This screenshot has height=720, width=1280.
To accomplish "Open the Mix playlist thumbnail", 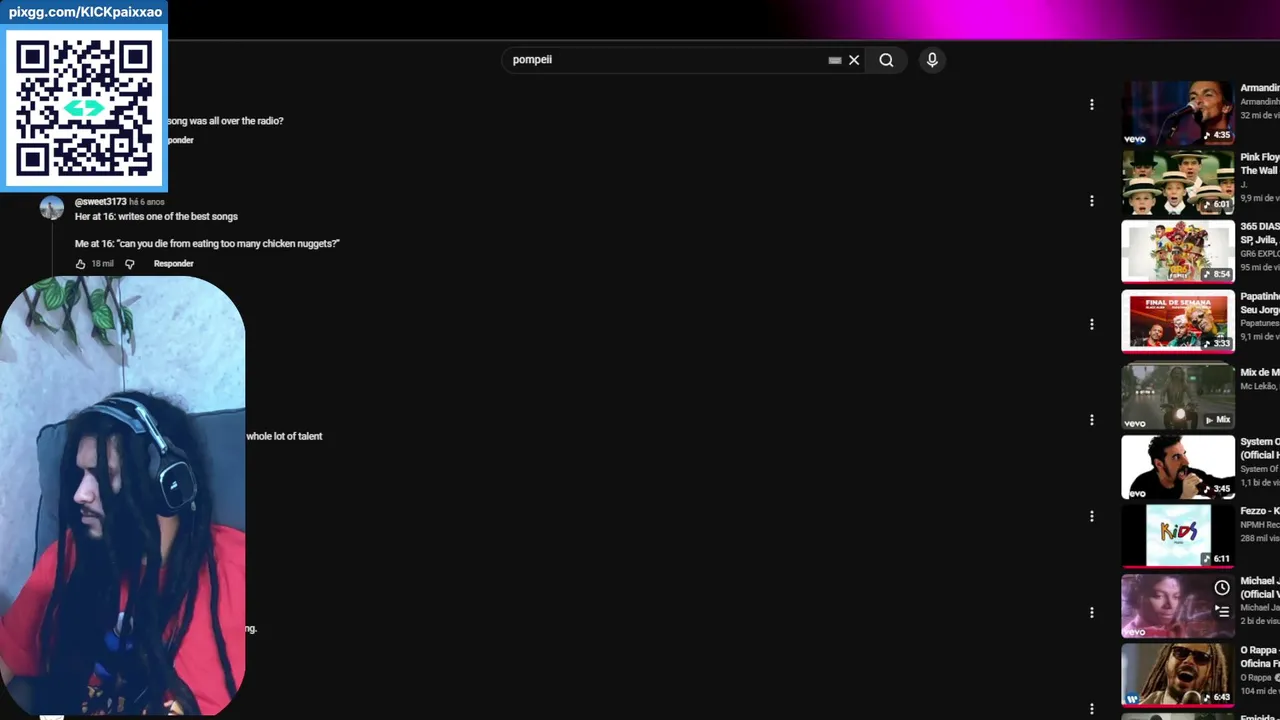I will point(1178,396).
